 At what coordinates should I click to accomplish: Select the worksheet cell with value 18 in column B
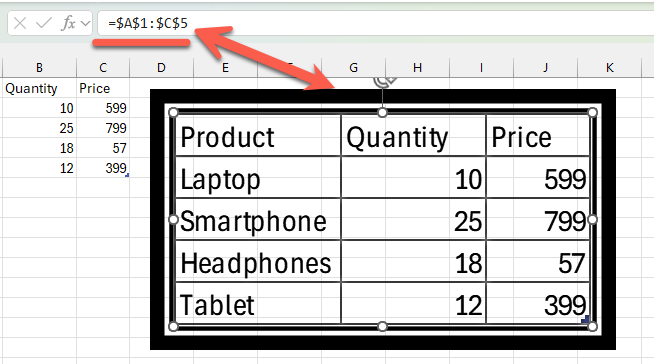click(39, 148)
